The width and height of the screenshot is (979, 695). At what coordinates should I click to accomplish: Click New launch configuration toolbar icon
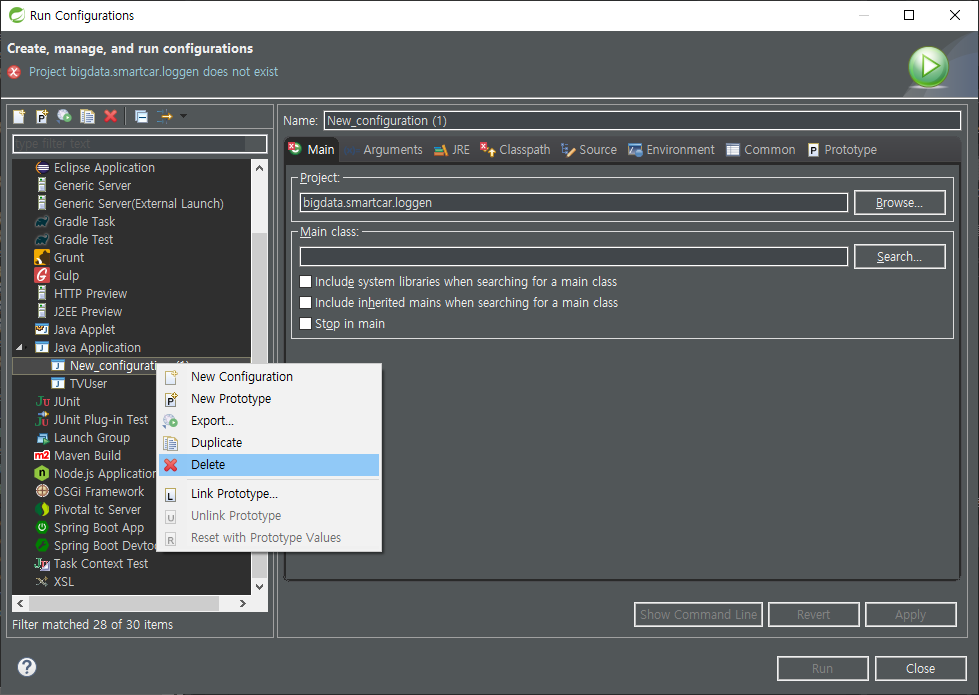(x=19, y=116)
